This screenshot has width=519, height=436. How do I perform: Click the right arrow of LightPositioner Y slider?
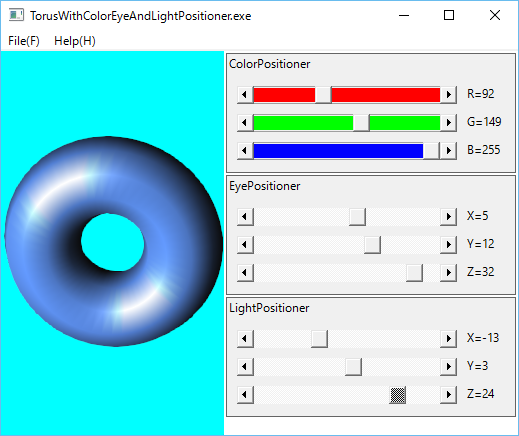coord(448,367)
